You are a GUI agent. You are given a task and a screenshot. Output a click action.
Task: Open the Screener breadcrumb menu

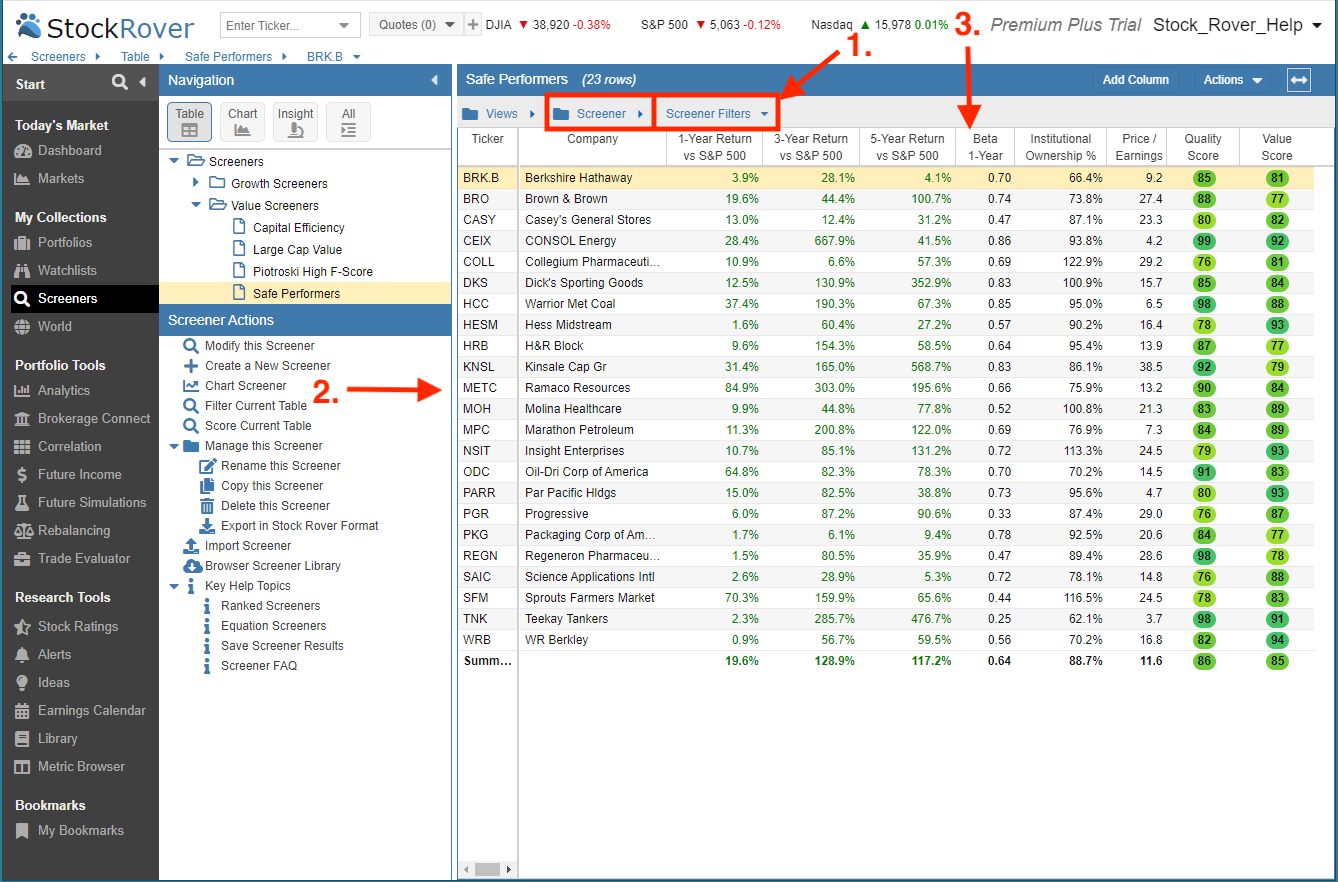pyautogui.click(x=598, y=114)
